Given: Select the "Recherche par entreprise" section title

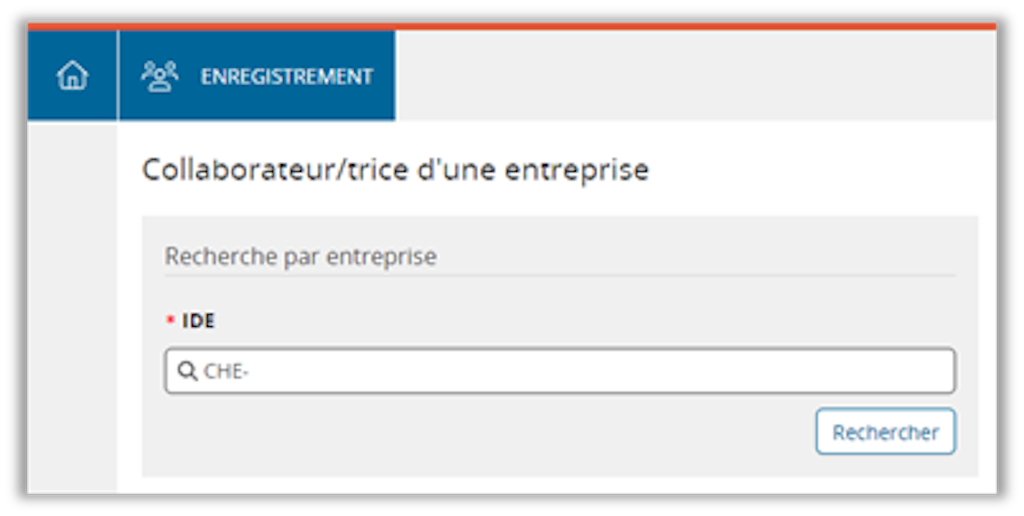Looking at the screenshot, I should coord(300,256).
